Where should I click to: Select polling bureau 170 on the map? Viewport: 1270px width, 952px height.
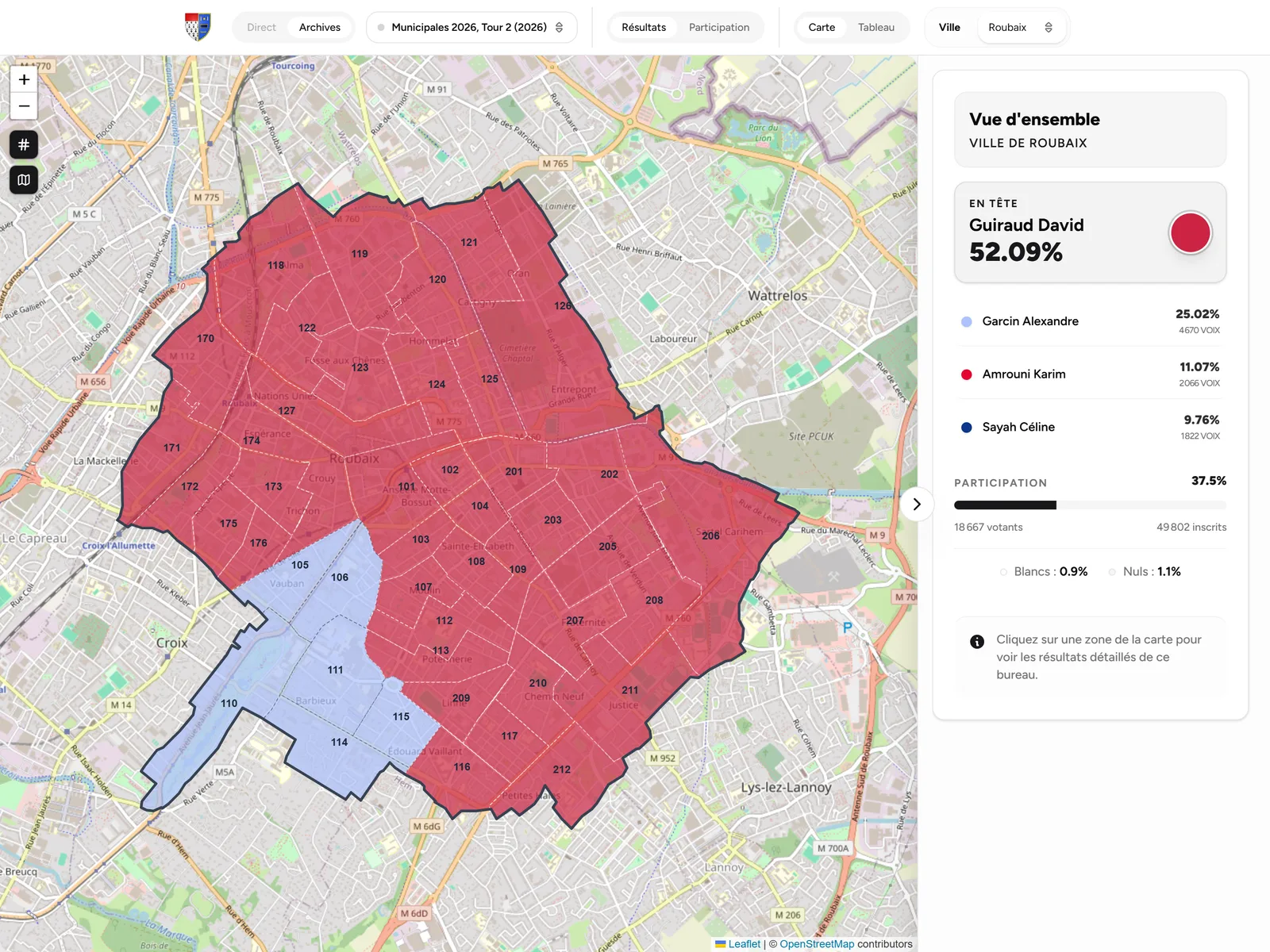click(x=206, y=338)
